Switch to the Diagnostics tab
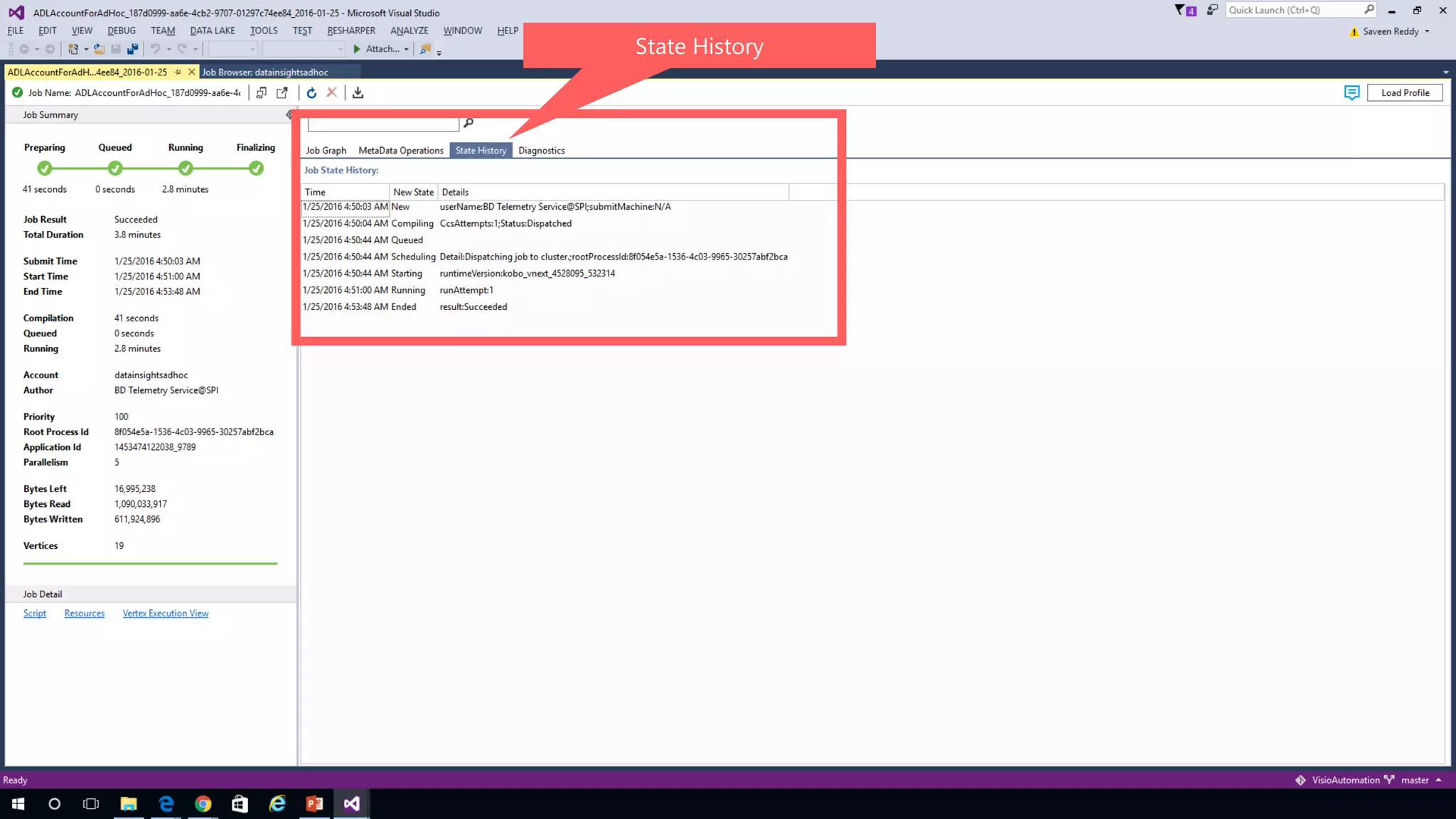Screen dimensions: 1456x819 click(541, 151)
